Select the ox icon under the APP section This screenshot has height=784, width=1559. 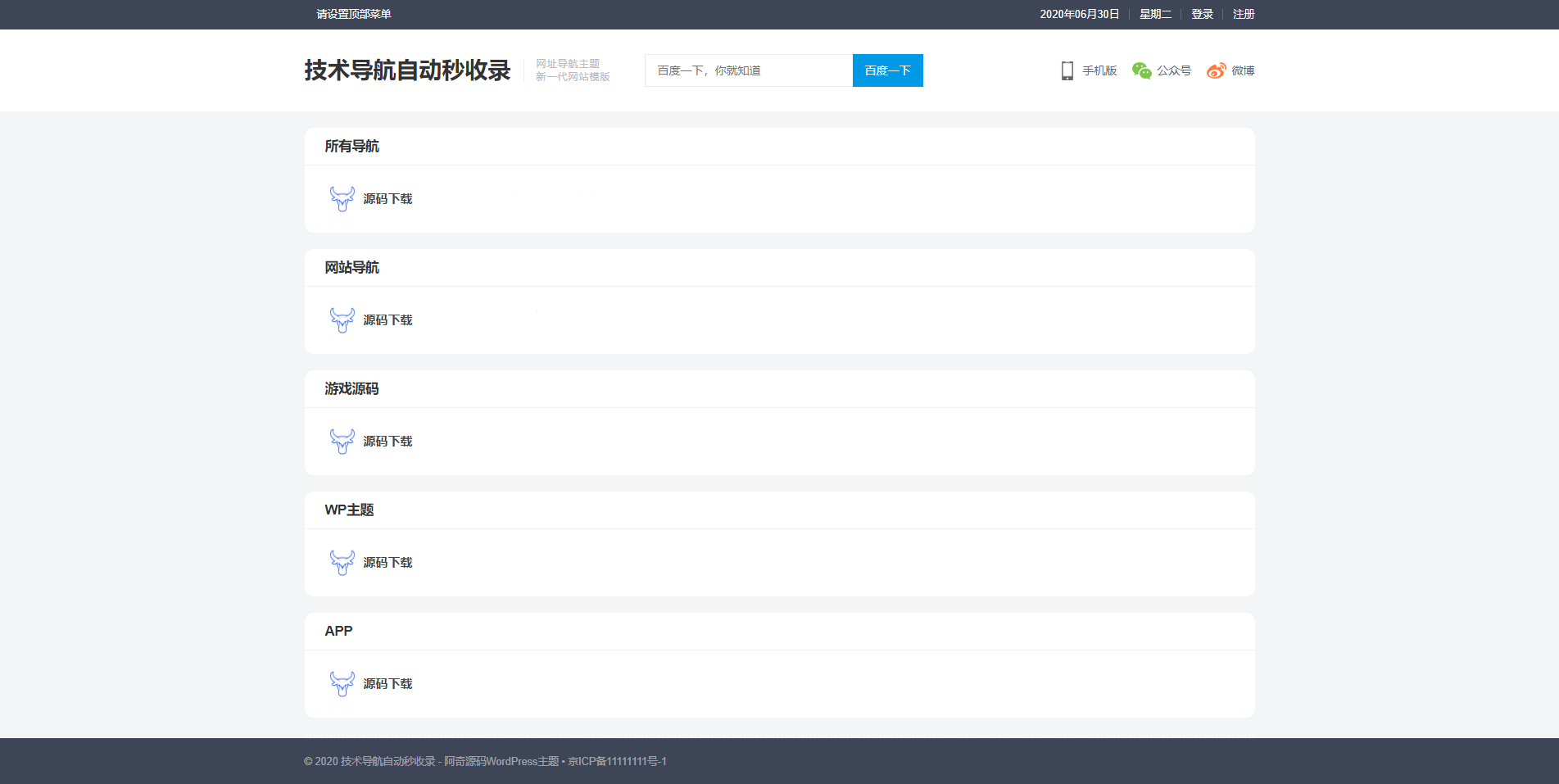[342, 683]
